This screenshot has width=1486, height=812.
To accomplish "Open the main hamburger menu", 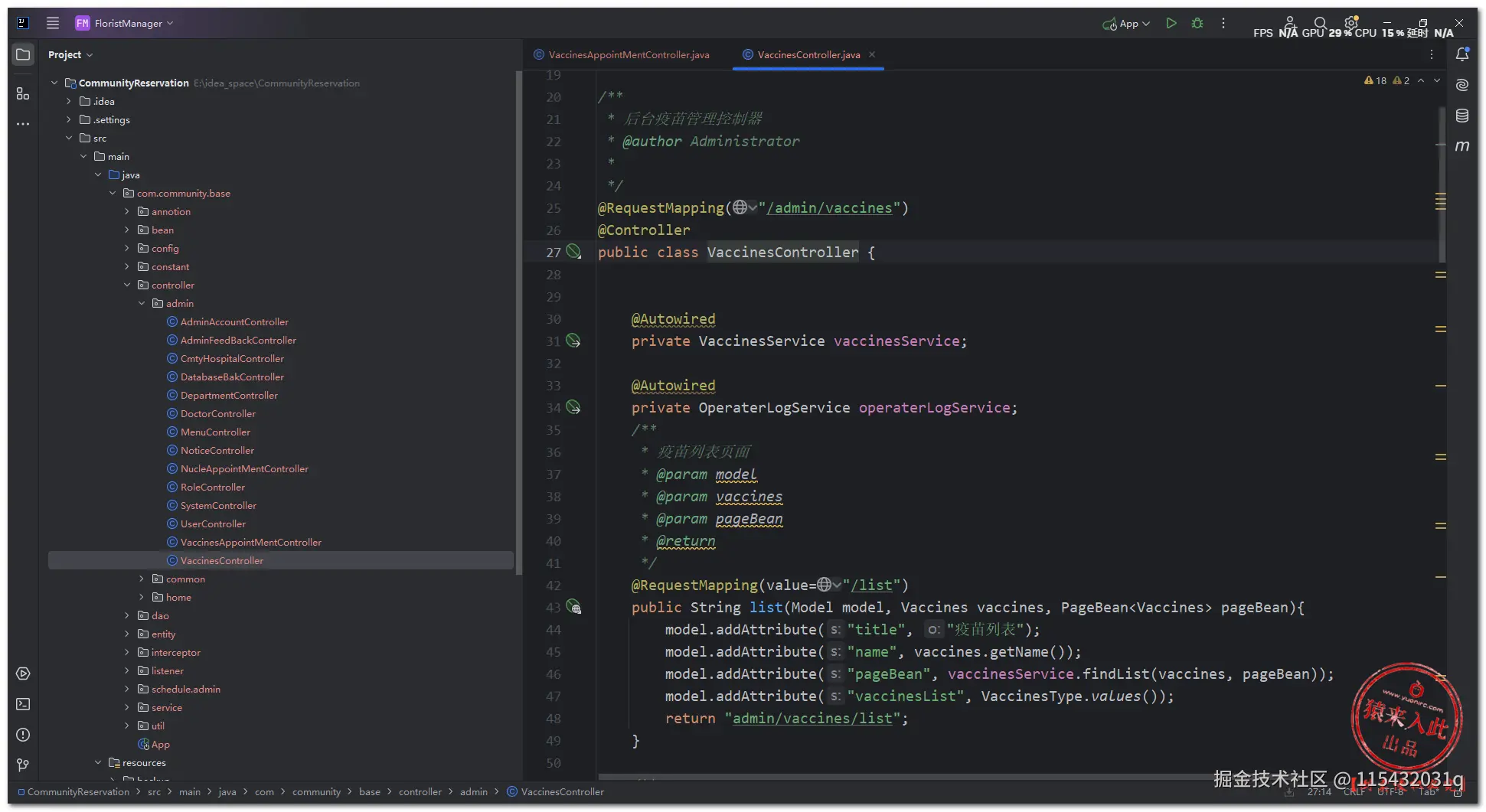I will pos(53,23).
